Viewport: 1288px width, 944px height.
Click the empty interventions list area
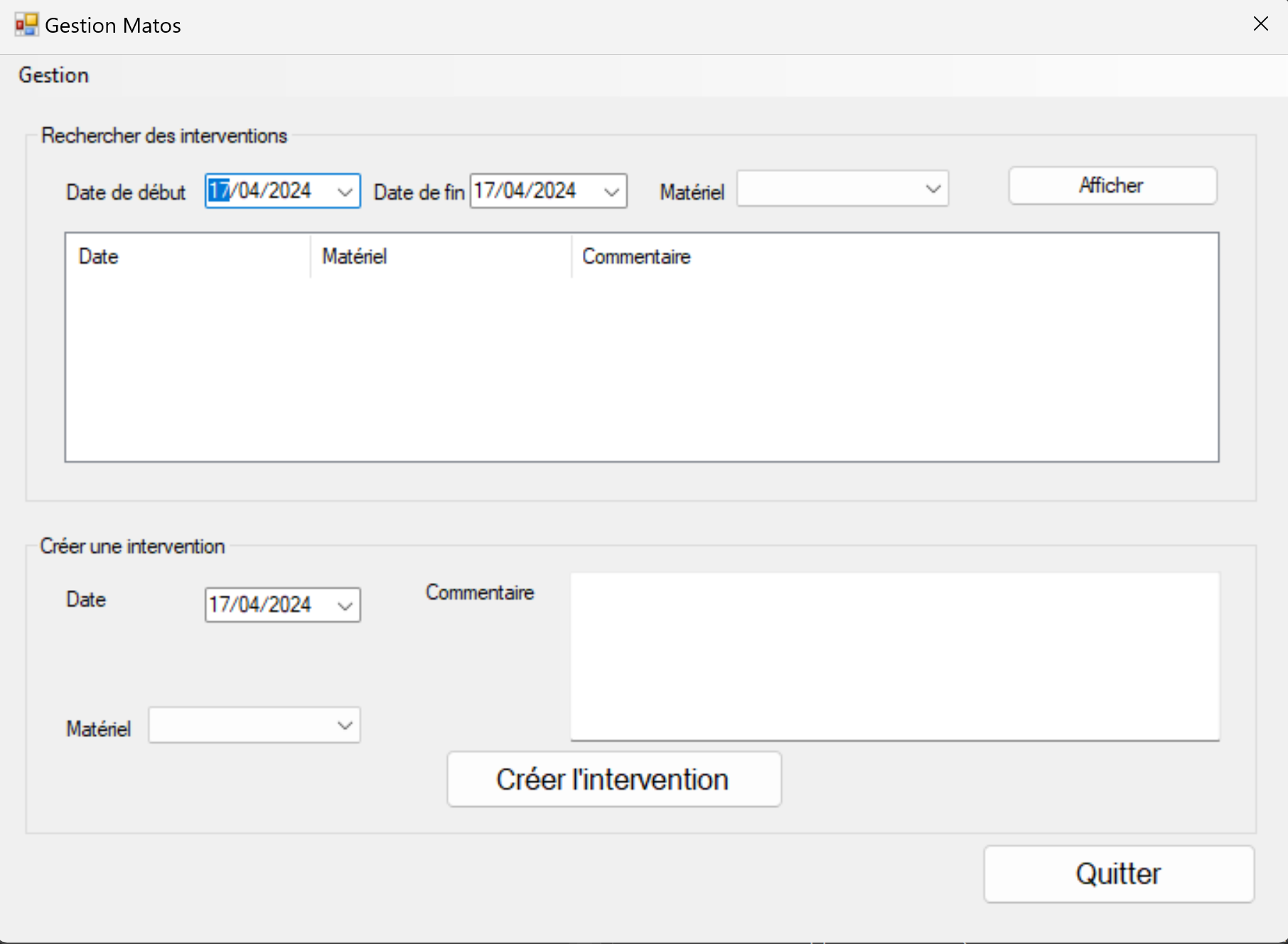642,370
